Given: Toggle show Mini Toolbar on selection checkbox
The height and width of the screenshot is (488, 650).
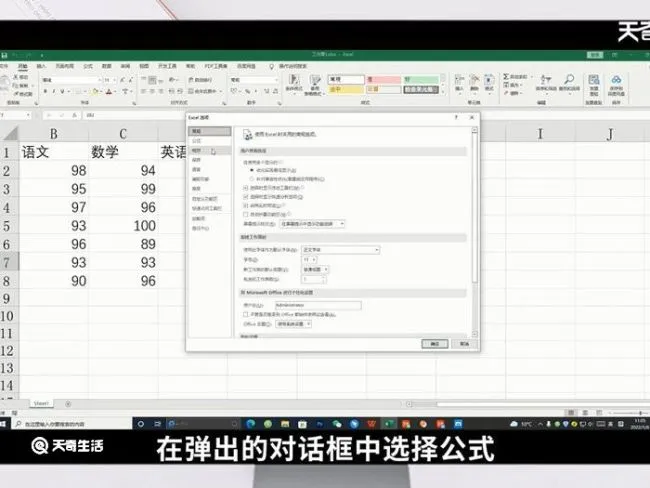Looking at the screenshot, I should 246,188.
